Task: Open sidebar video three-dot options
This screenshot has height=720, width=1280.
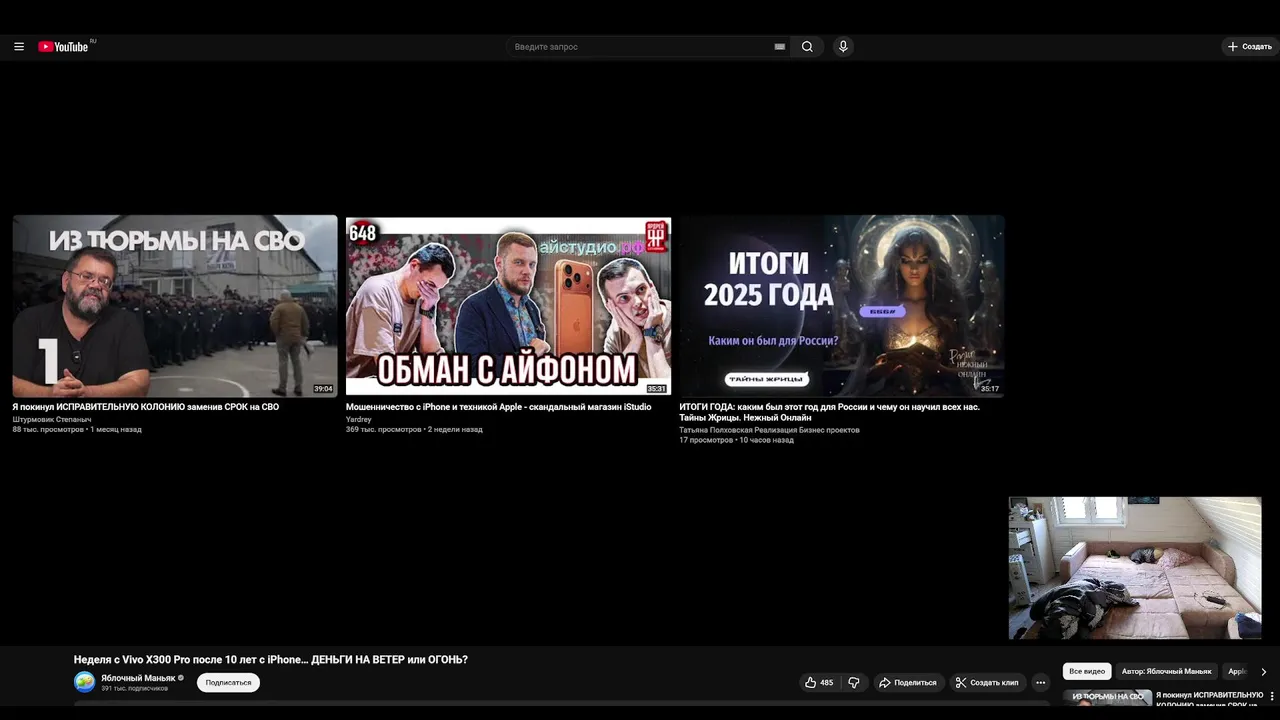Action: (x=1270, y=697)
